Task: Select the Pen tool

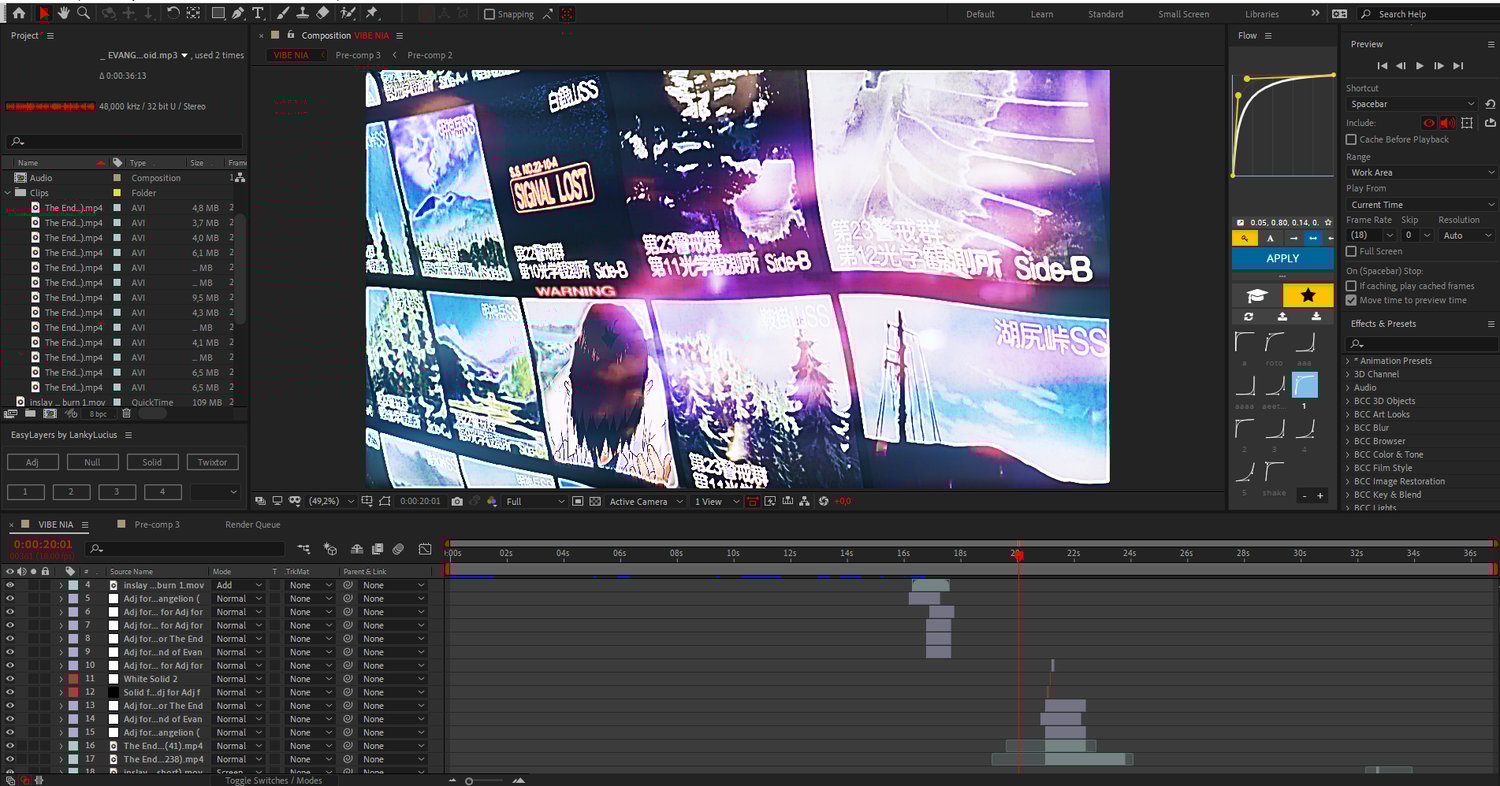Action: click(238, 13)
